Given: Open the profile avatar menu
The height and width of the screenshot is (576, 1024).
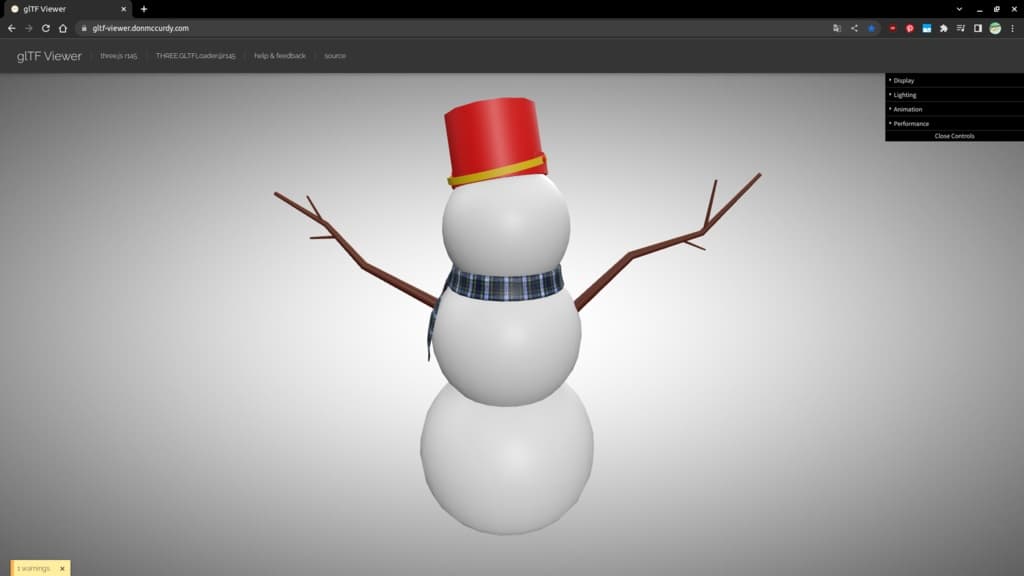Looking at the screenshot, I should click(x=995, y=28).
